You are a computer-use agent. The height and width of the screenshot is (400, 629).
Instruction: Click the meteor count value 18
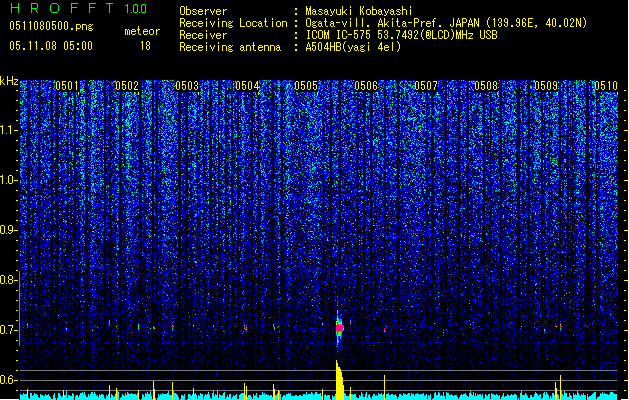point(145,46)
